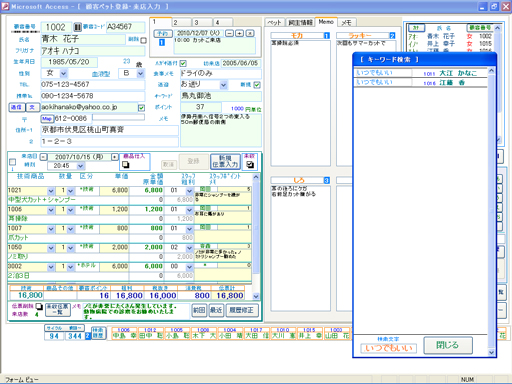The height and width of the screenshot is (384, 512).
Task: Click the 伝票削除 slip delete icon
Action: tap(39, 306)
